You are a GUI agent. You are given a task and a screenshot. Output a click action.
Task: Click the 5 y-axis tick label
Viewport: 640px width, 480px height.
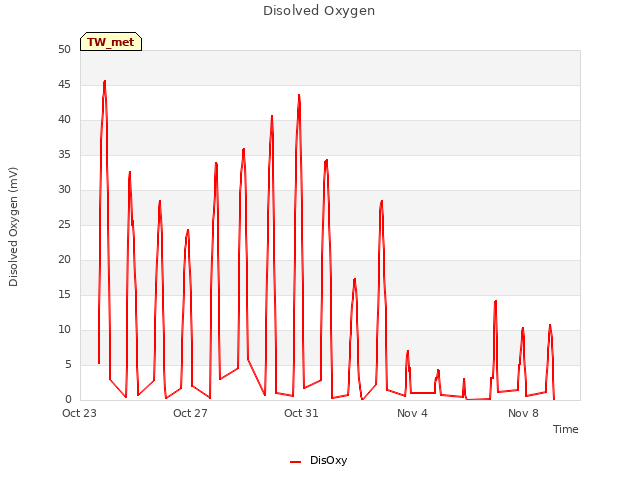coord(68,364)
